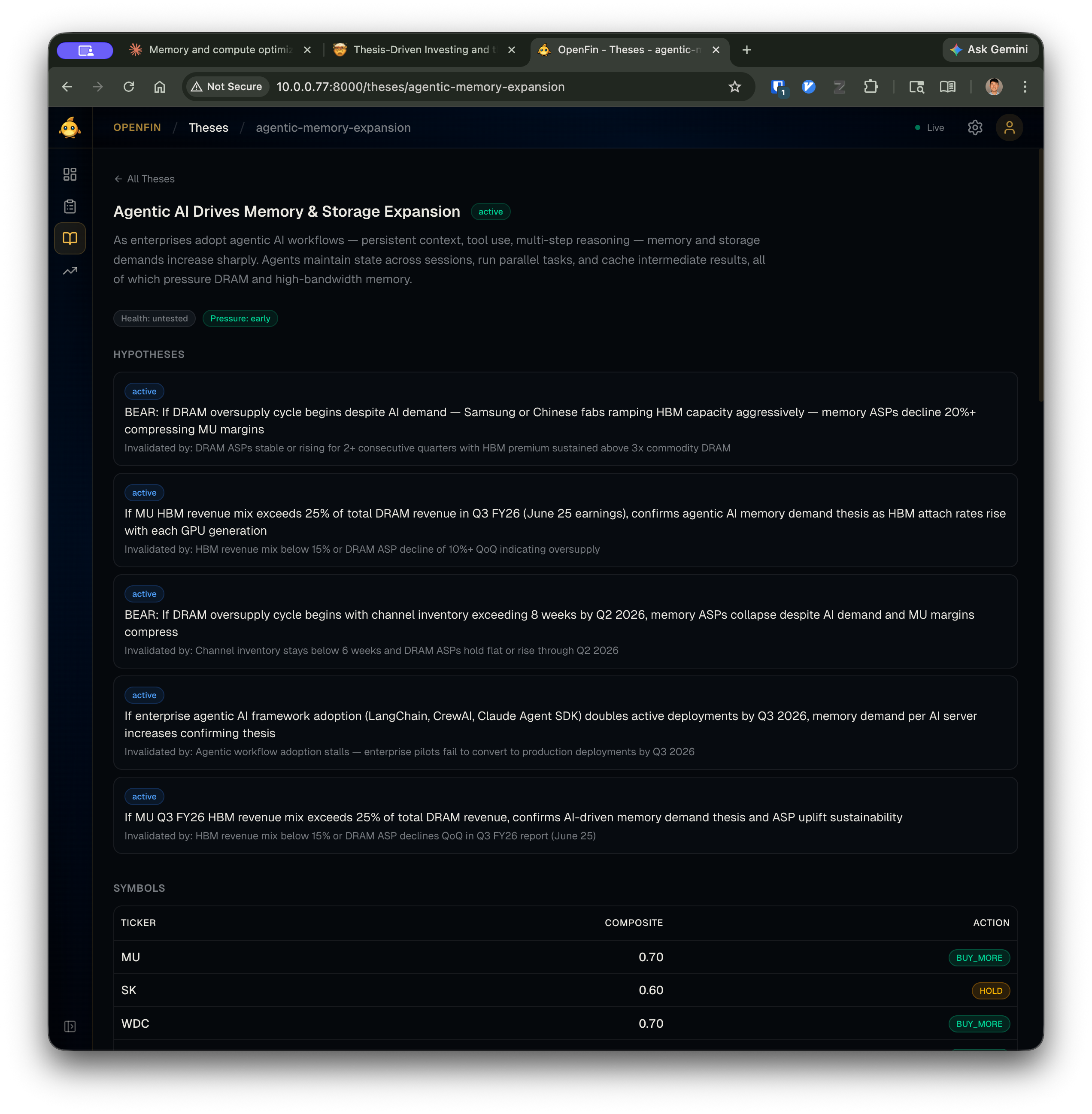Open Chrome three-dot menu
Image resolution: width=1092 pixels, height=1114 pixels.
click(x=1025, y=87)
